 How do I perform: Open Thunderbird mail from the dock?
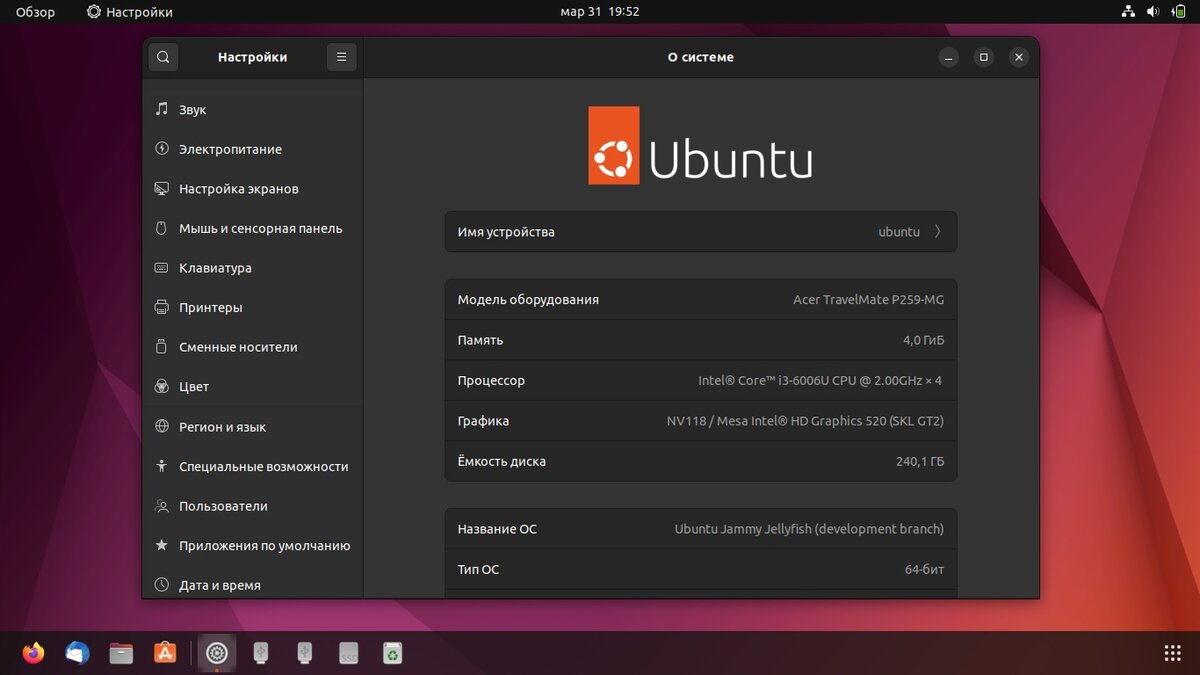(77, 653)
